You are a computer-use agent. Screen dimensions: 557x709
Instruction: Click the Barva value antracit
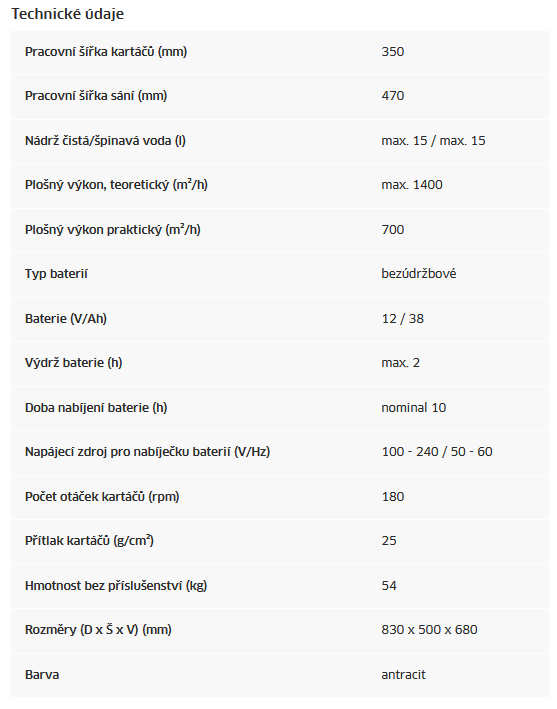403,675
